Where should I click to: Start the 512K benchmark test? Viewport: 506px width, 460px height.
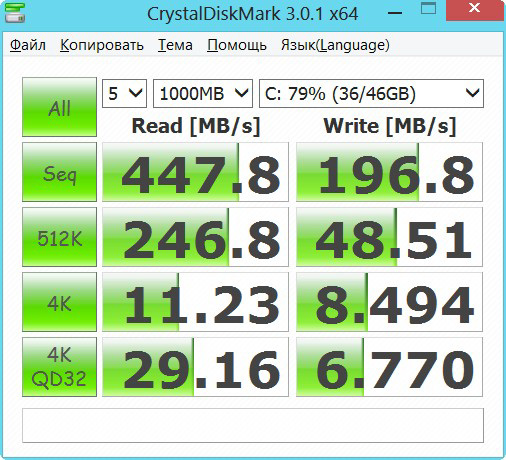(59, 237)
